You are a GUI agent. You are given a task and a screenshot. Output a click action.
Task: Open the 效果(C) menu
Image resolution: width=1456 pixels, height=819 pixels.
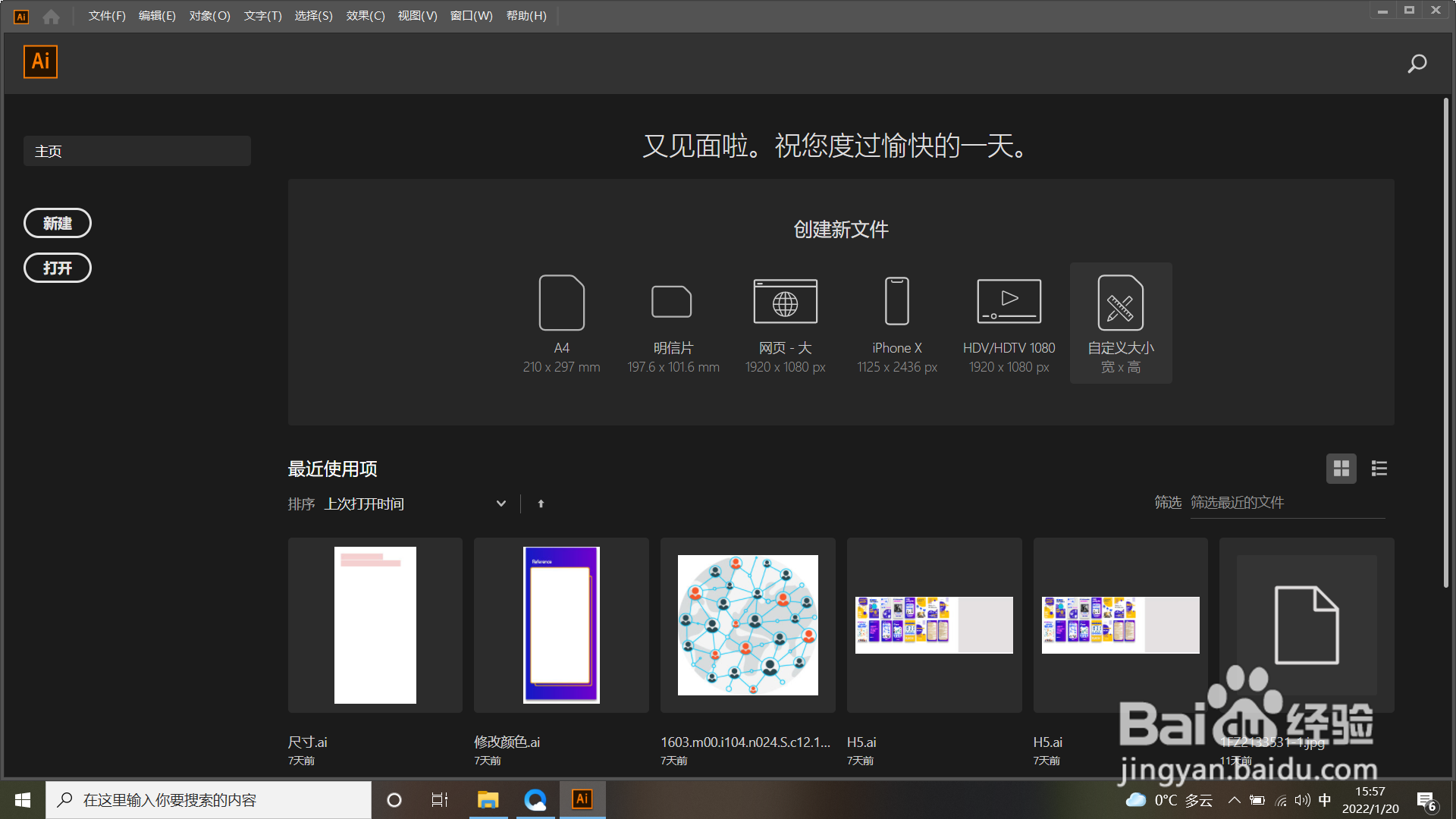pyautogui.click(x=366, y=16)
